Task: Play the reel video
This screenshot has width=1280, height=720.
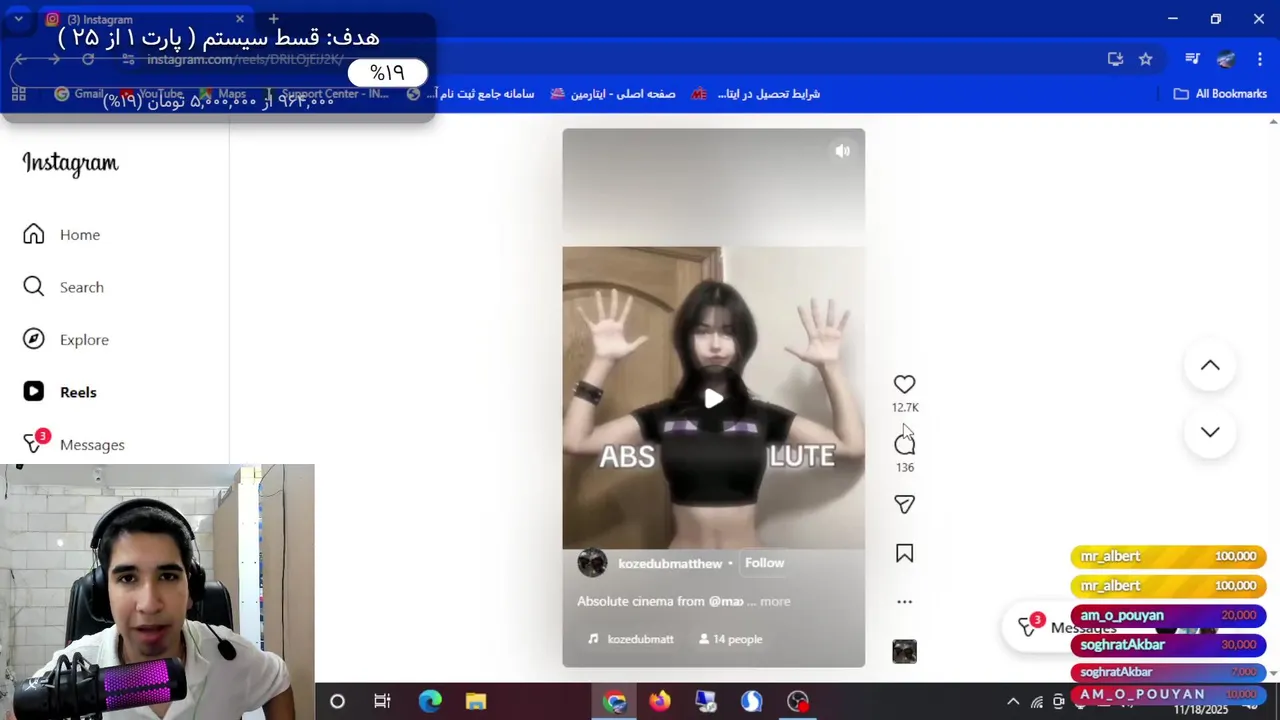Action: pos(713,398)
